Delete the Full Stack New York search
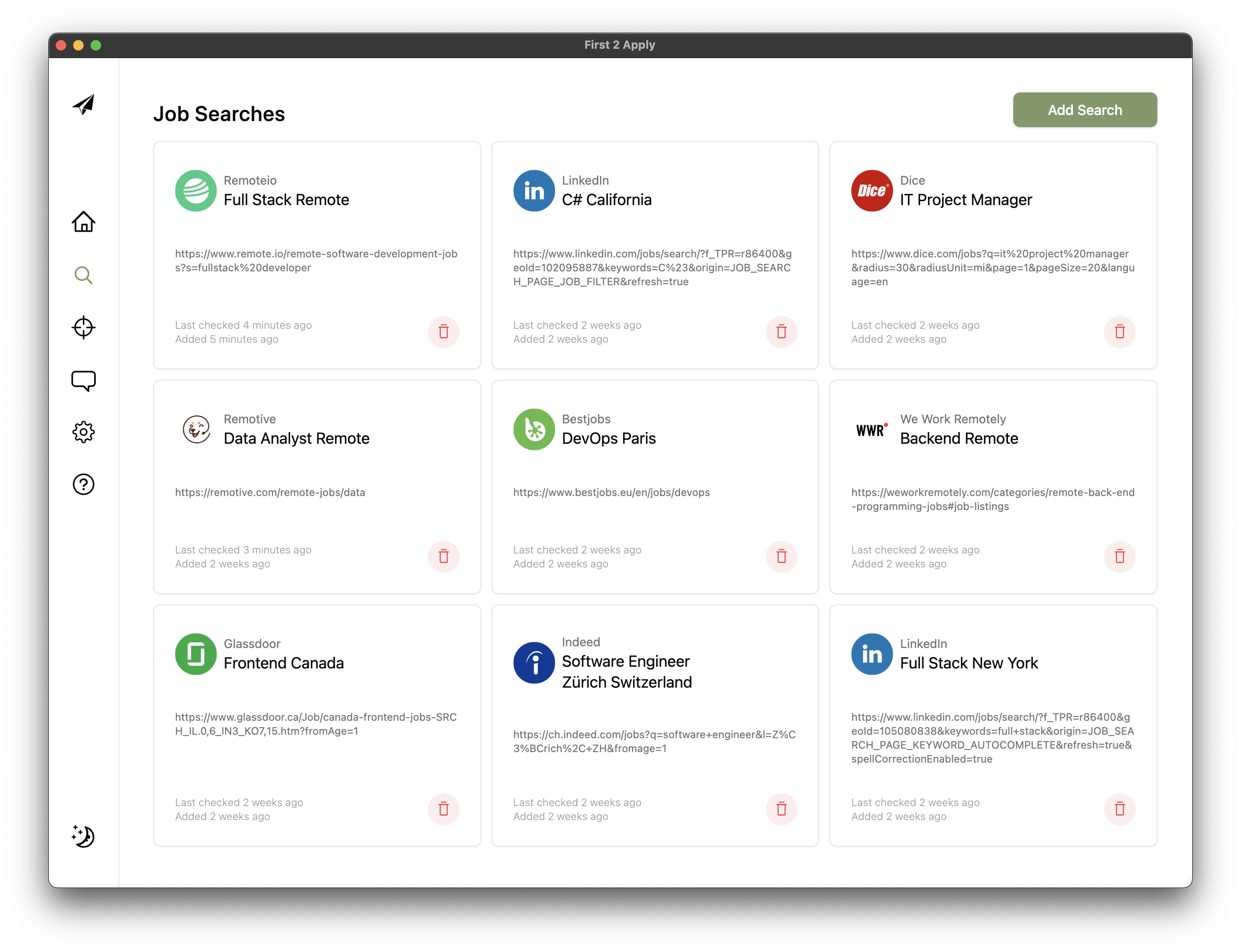This screenshot has width=1241, height=952. pyautogui.click(x=1120, y=809)
